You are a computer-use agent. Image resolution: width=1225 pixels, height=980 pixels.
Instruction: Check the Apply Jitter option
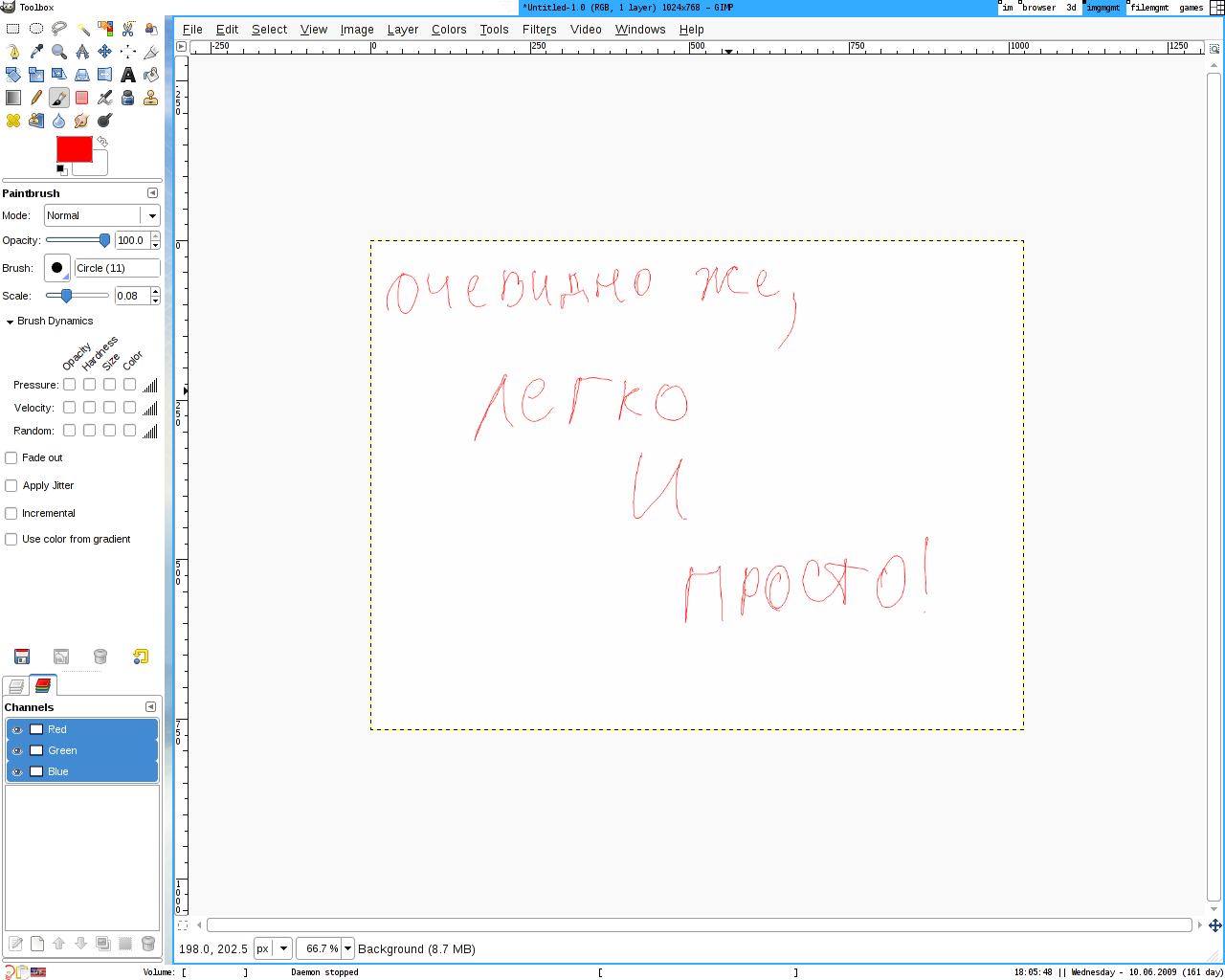(x=11, y=485)
